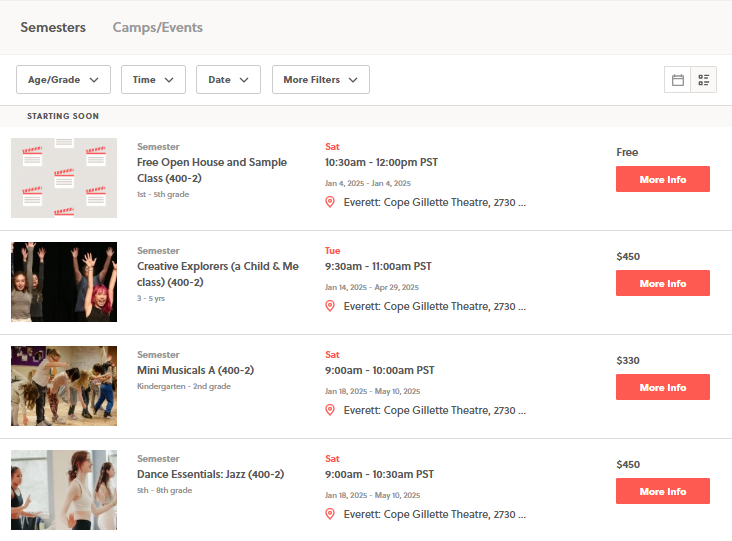The width and height of the screenshot is (732, 541).
Task: Open the Age/Grade filter dropdown
Action: tap(64, 80)
